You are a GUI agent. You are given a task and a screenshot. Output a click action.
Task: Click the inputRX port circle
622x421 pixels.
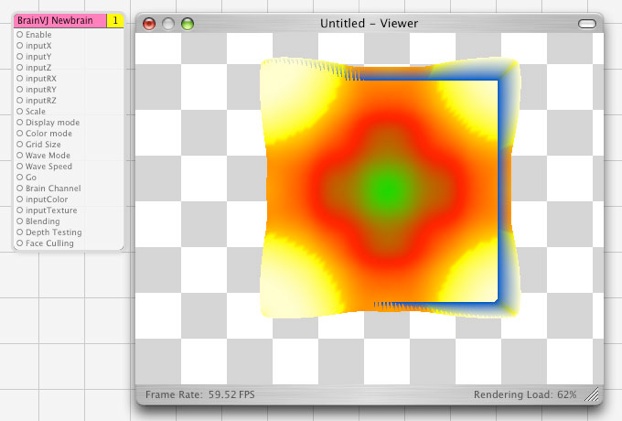click(19, 79)
